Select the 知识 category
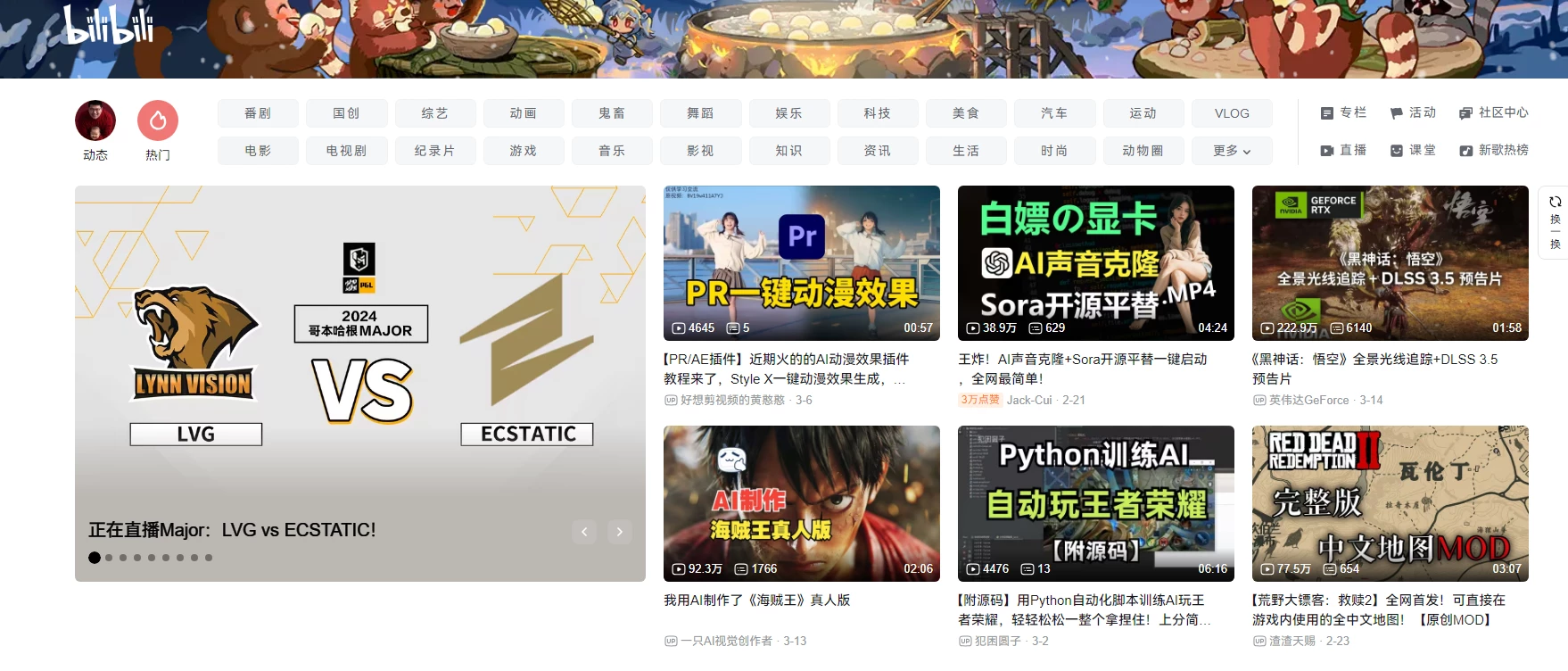 (789, 151)
